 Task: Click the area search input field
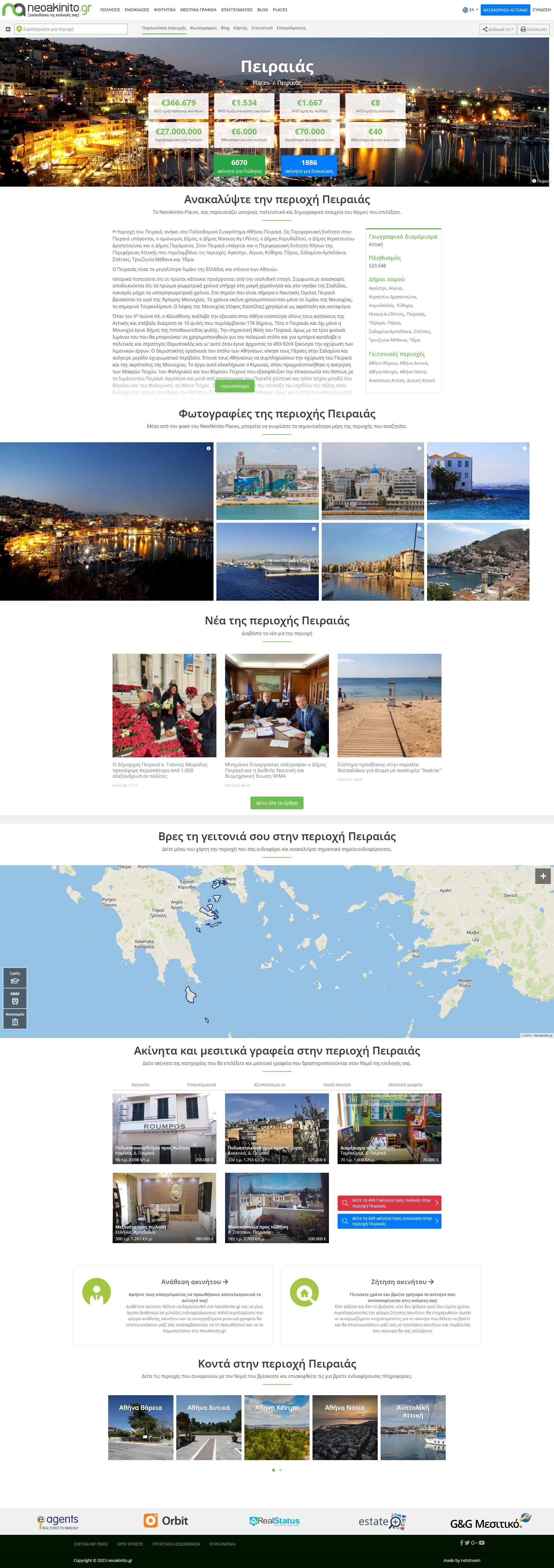pos(71,29)
